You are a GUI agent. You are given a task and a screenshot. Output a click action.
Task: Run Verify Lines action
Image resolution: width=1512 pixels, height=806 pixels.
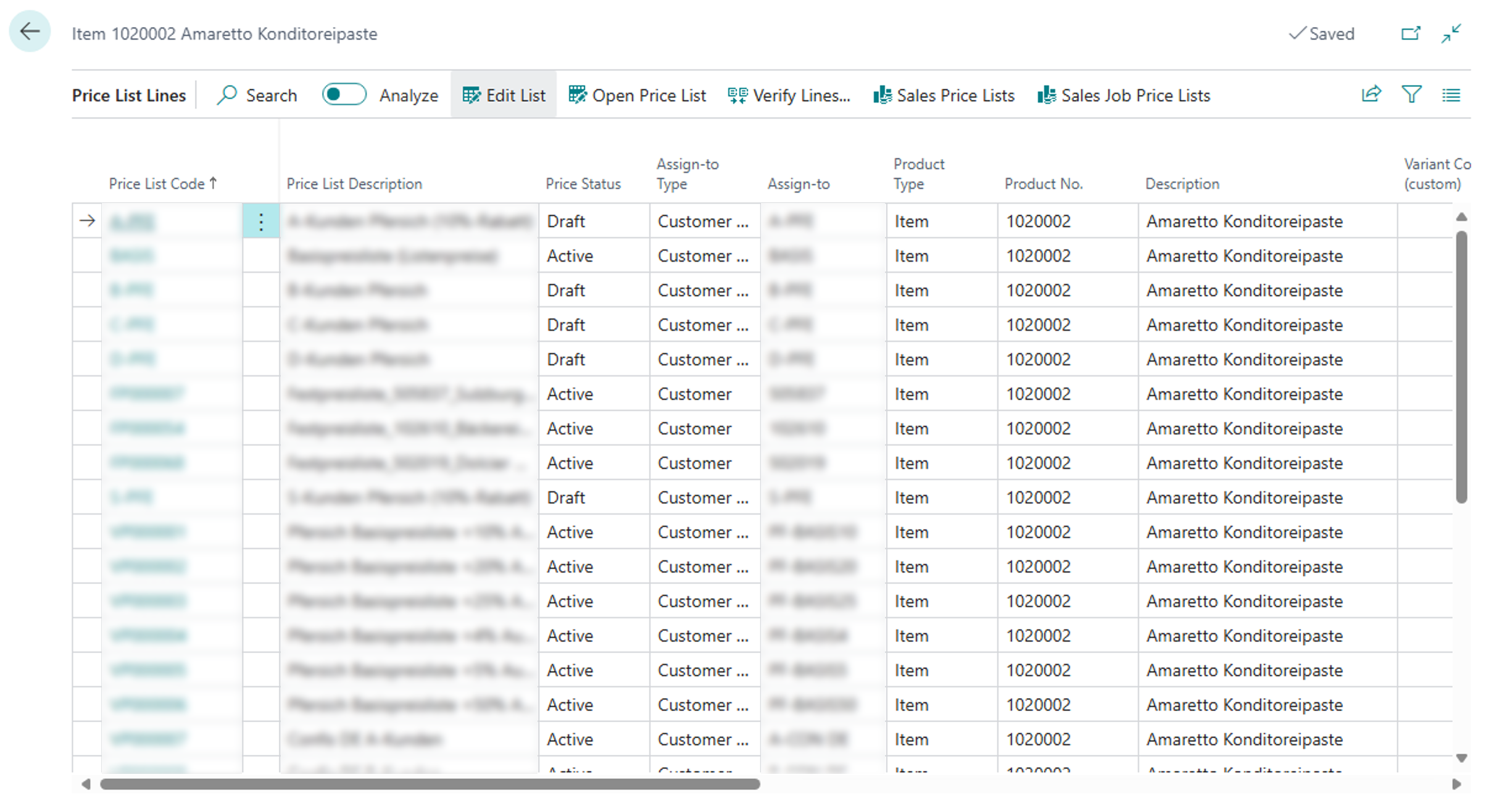click(789, 95)
